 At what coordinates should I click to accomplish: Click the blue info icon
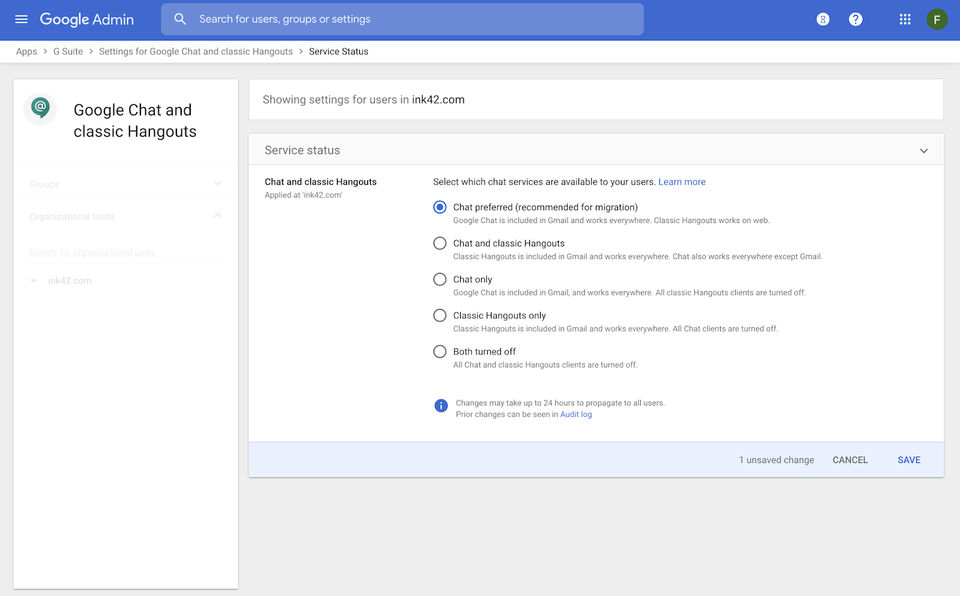coord(441,405)
